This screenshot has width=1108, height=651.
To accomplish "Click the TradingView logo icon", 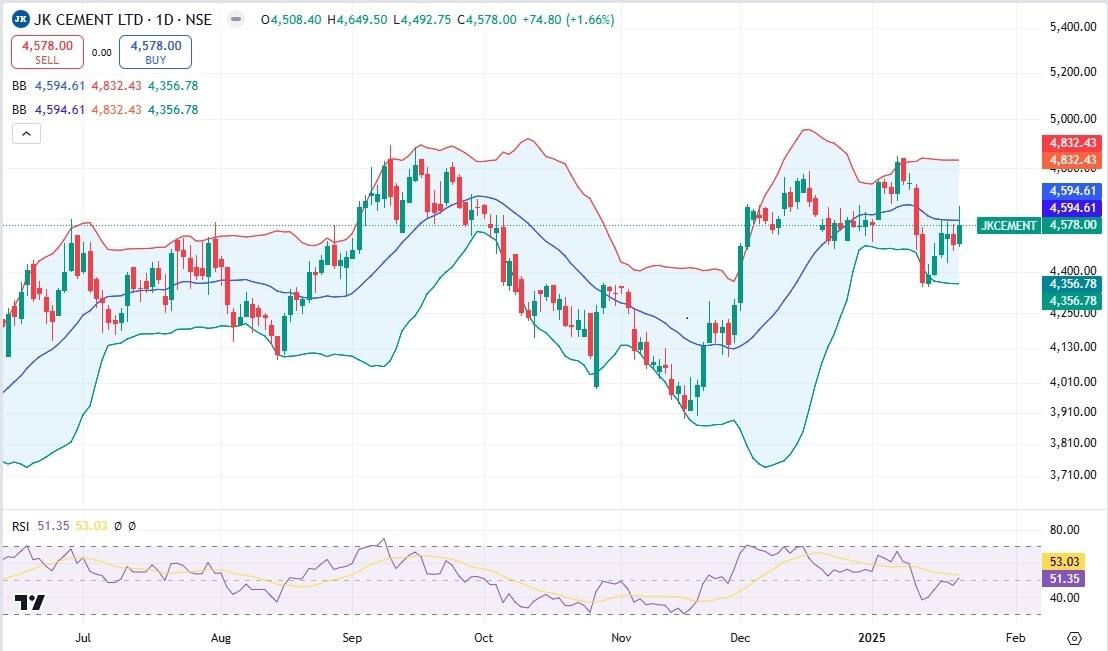I will (30, 602).
